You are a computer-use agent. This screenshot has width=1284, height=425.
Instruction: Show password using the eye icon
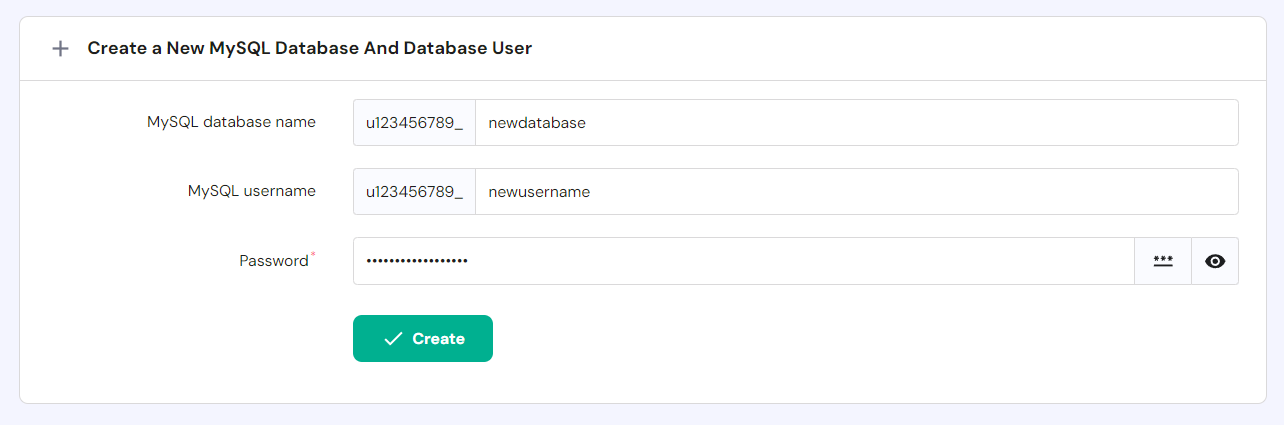pyautogui.click(x=1215, y=261)
